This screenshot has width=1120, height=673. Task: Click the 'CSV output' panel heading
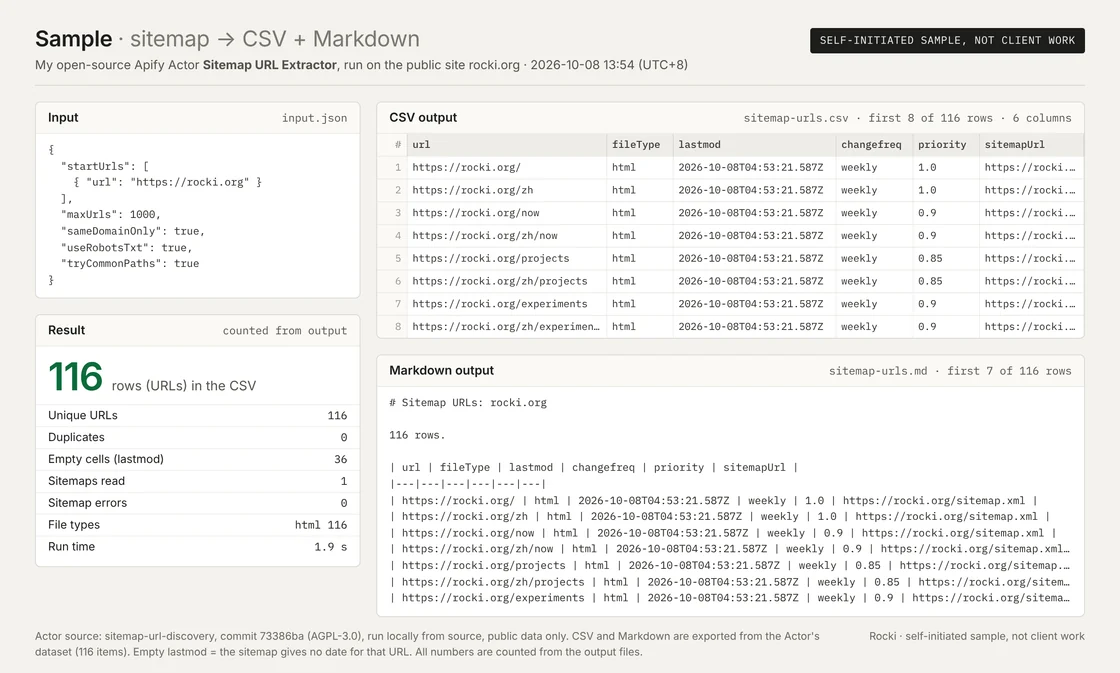pyautogui.click(x=423, y=118)
